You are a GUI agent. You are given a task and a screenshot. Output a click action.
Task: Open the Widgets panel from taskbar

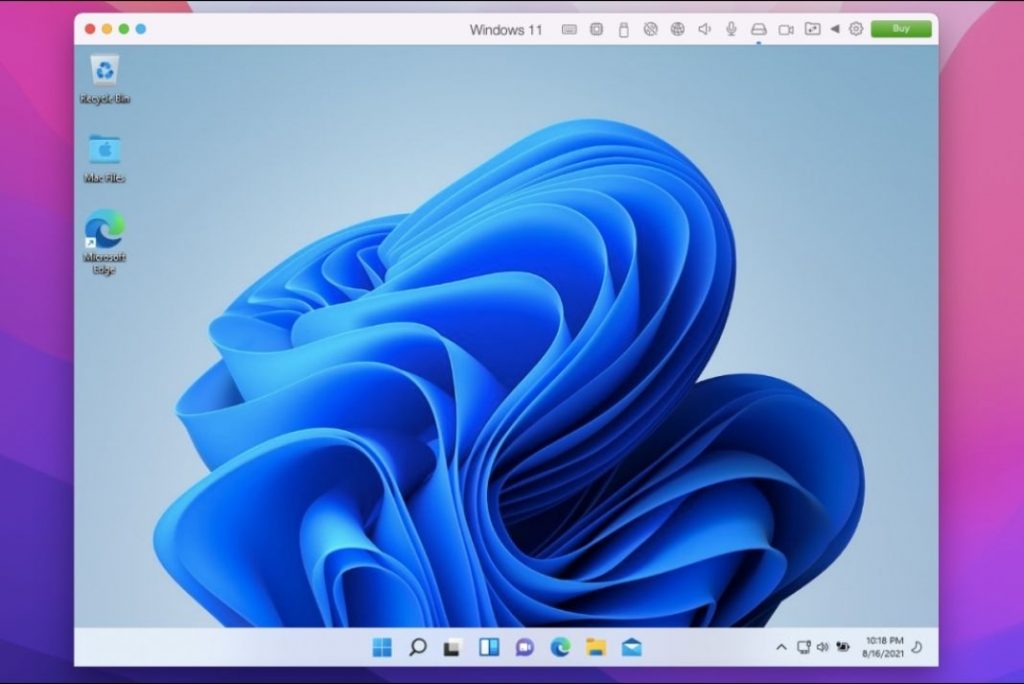(x=489, y=648)
